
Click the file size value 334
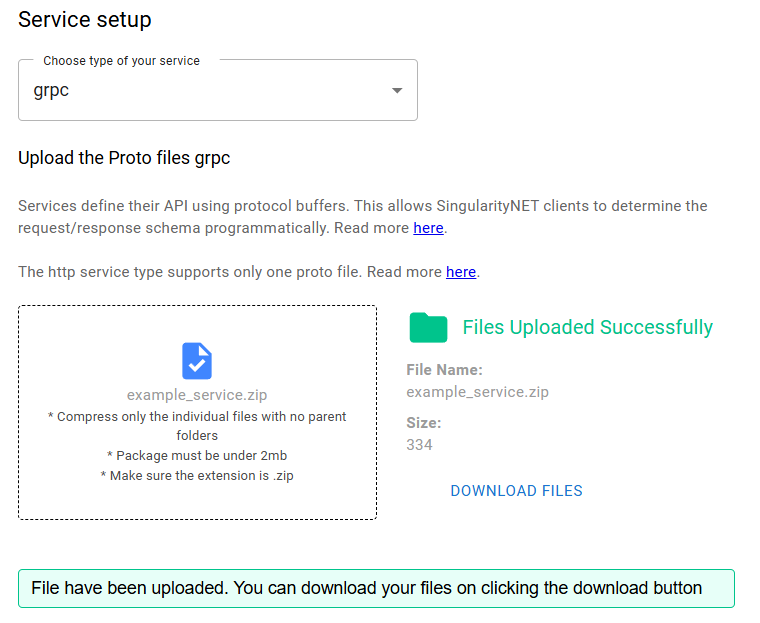click(419, 445)
